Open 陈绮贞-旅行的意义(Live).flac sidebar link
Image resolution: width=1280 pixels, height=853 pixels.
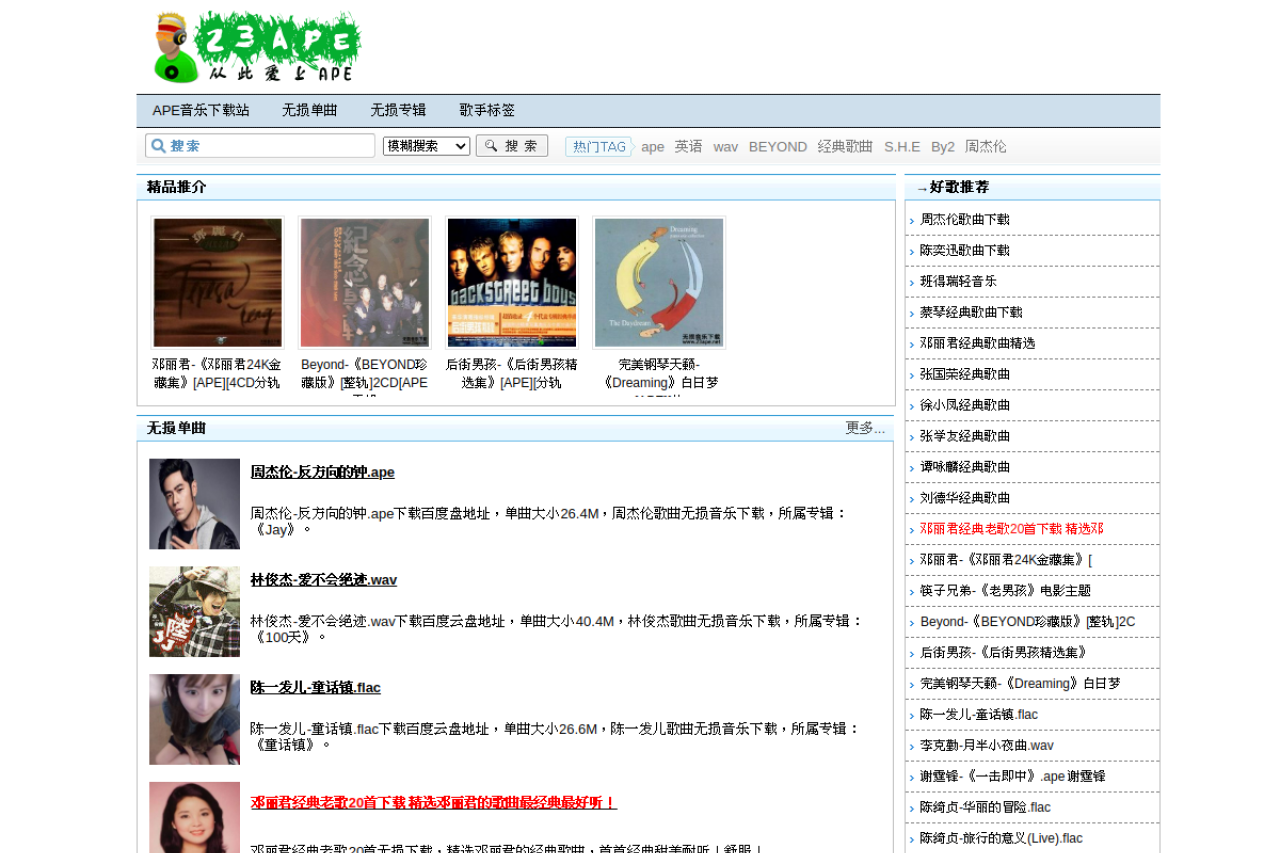[1001, 840]
